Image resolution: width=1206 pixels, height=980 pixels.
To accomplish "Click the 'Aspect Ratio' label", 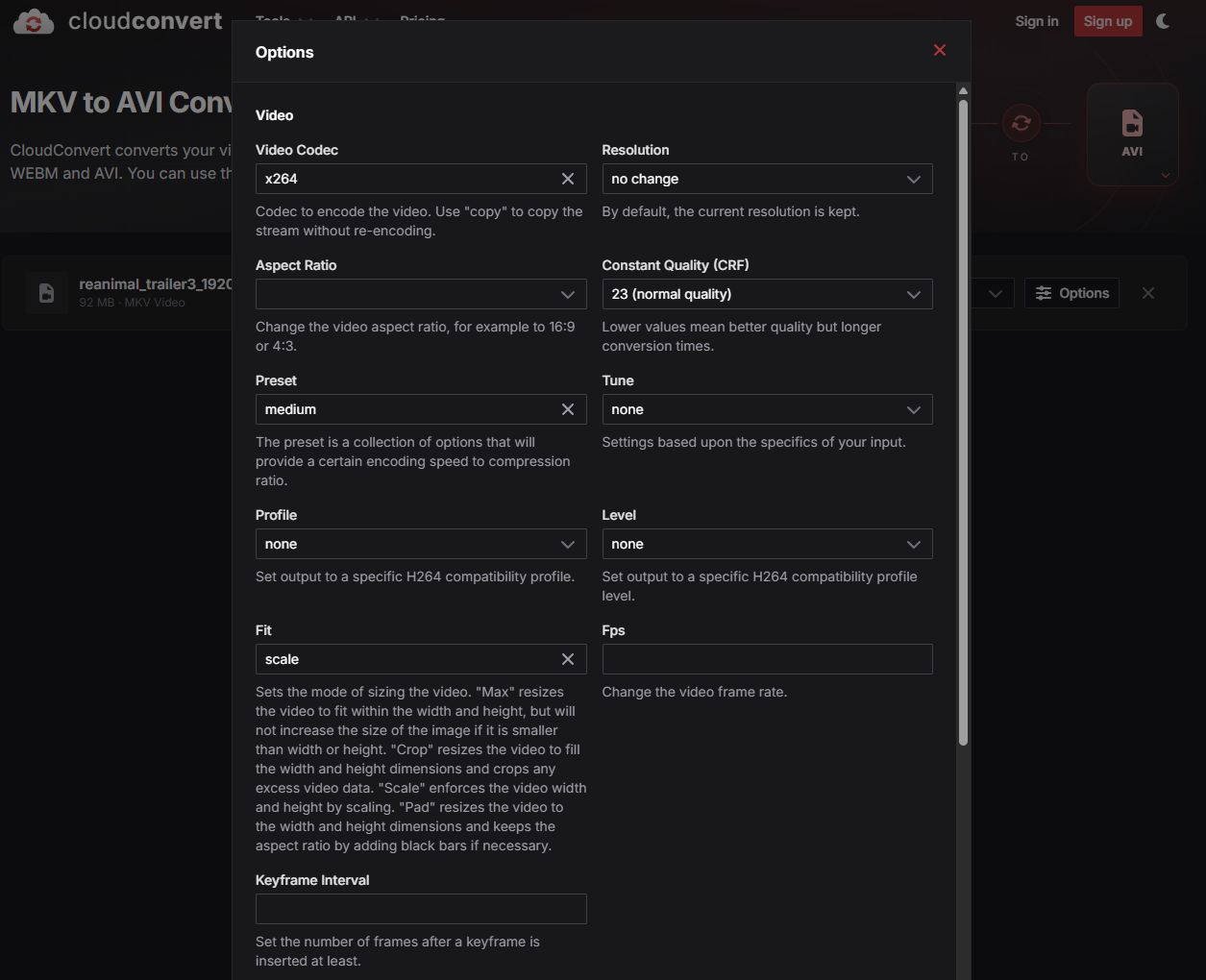I will (x=296, y=265).
